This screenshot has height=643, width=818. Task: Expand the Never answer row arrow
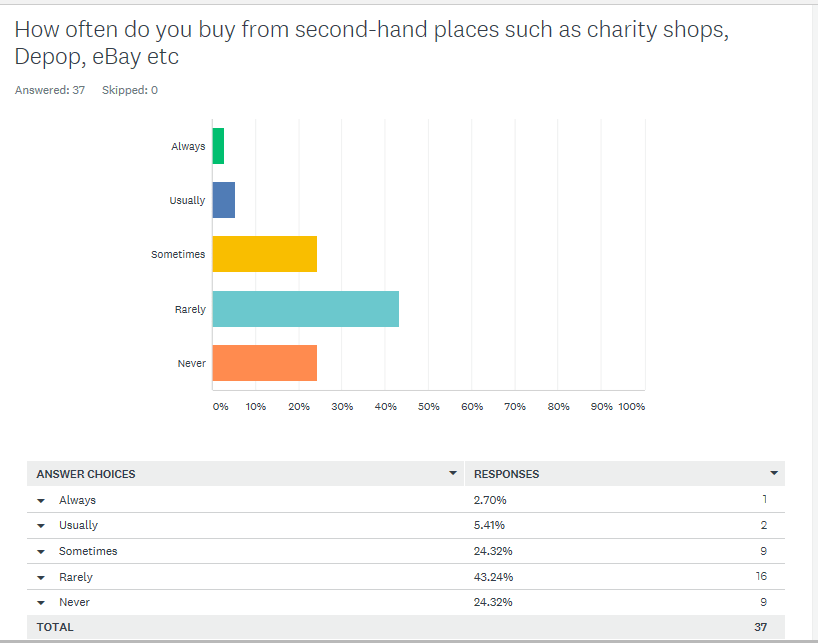pyautogui.click(x=41, y=603)
